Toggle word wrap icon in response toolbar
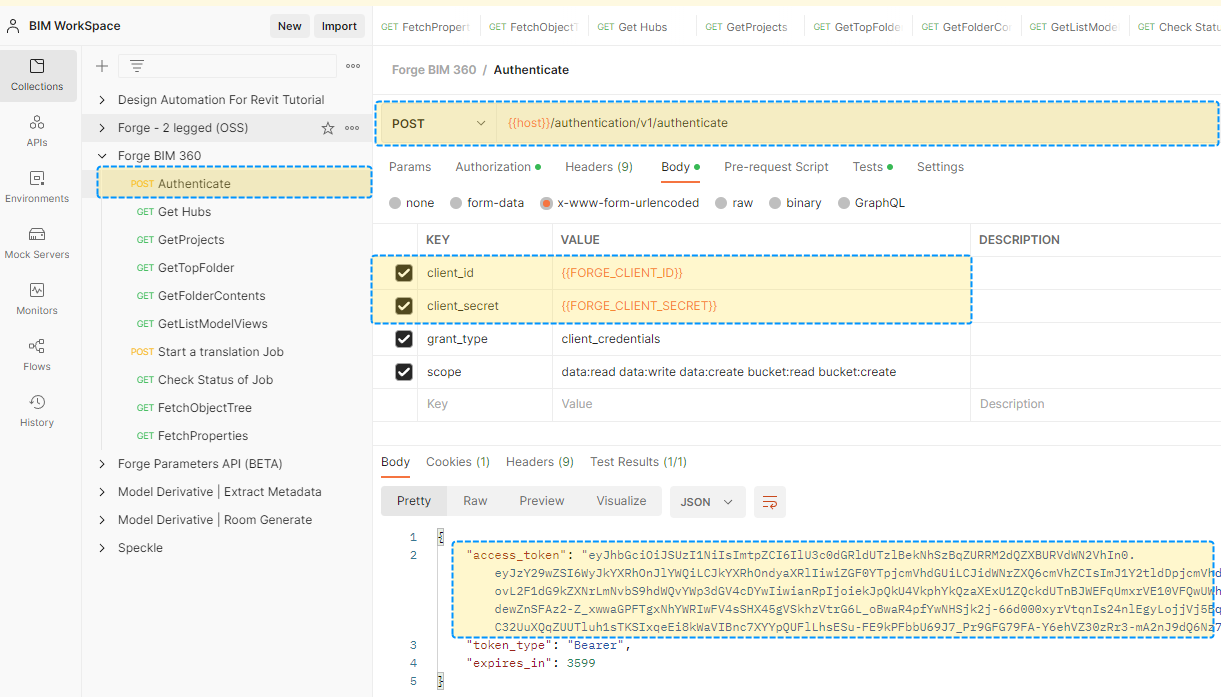 click(x=770, y=502)
